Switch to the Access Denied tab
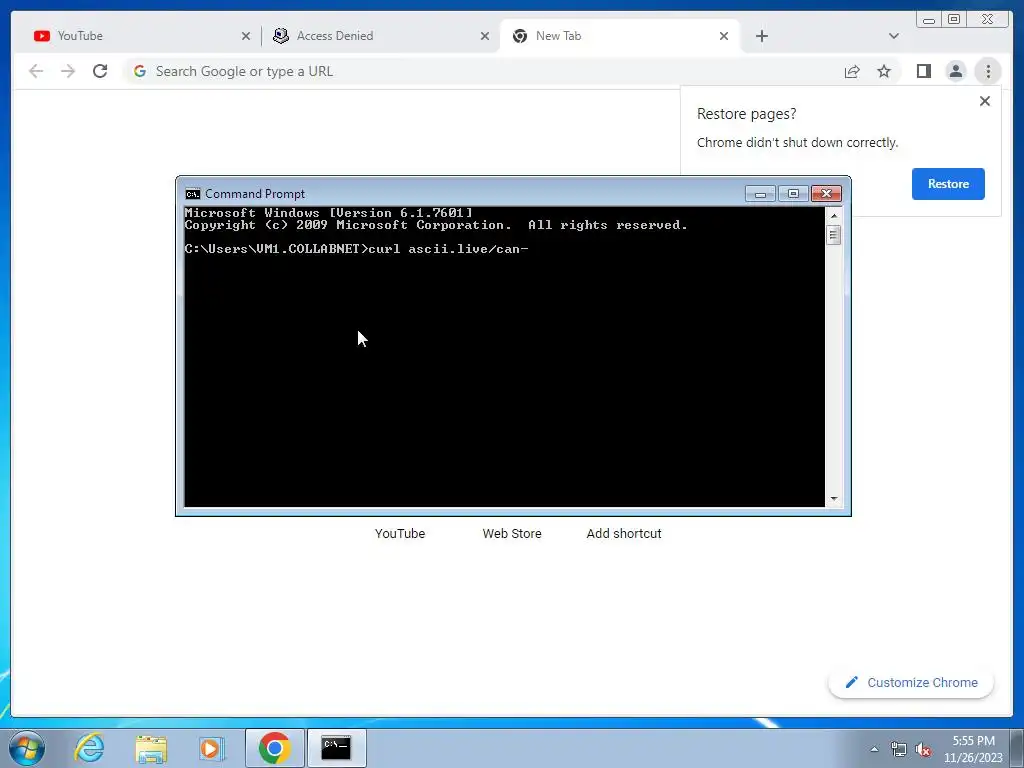The image size is (1024, 768). 381,36
